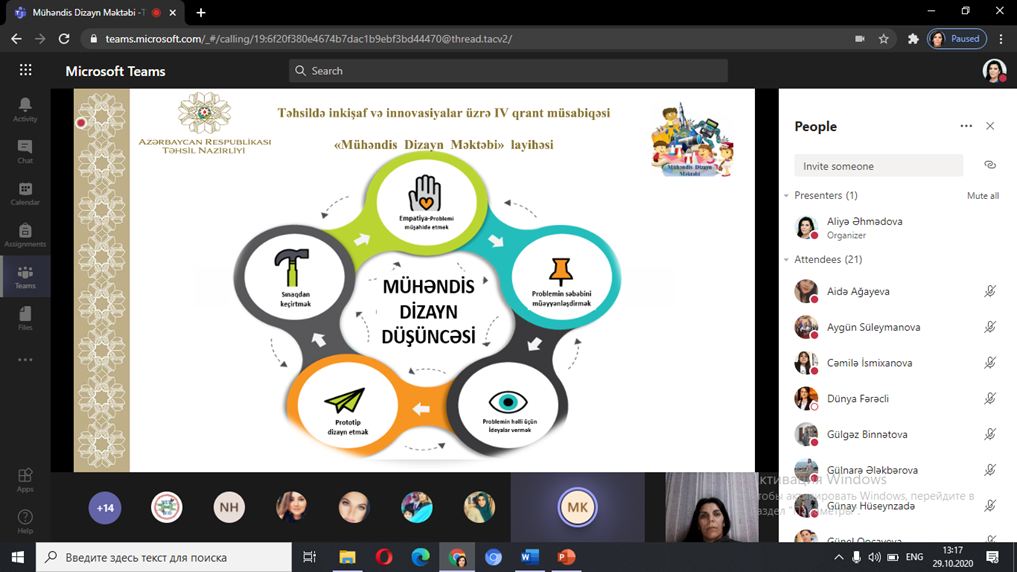Open Chrome profile Paused button
This screenshot has height=572, width=1017.
tap(957, 39)
